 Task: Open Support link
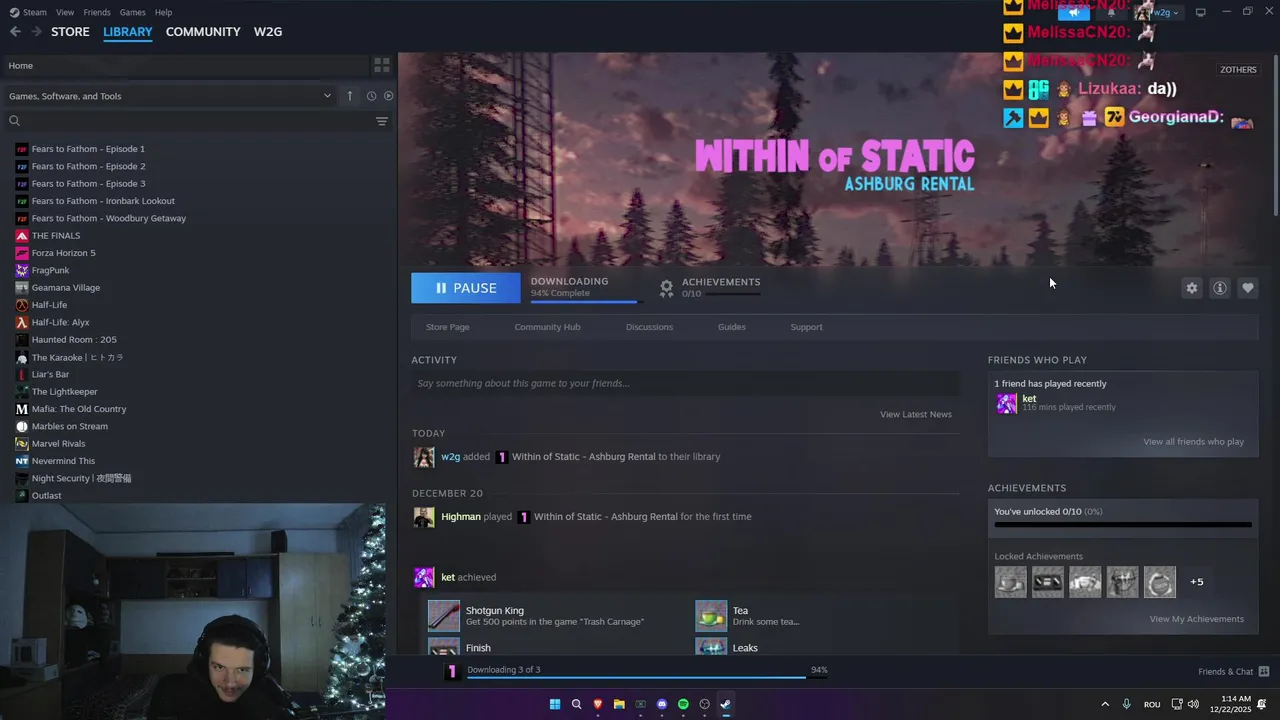pyautogui.click(x=806, y=327)
